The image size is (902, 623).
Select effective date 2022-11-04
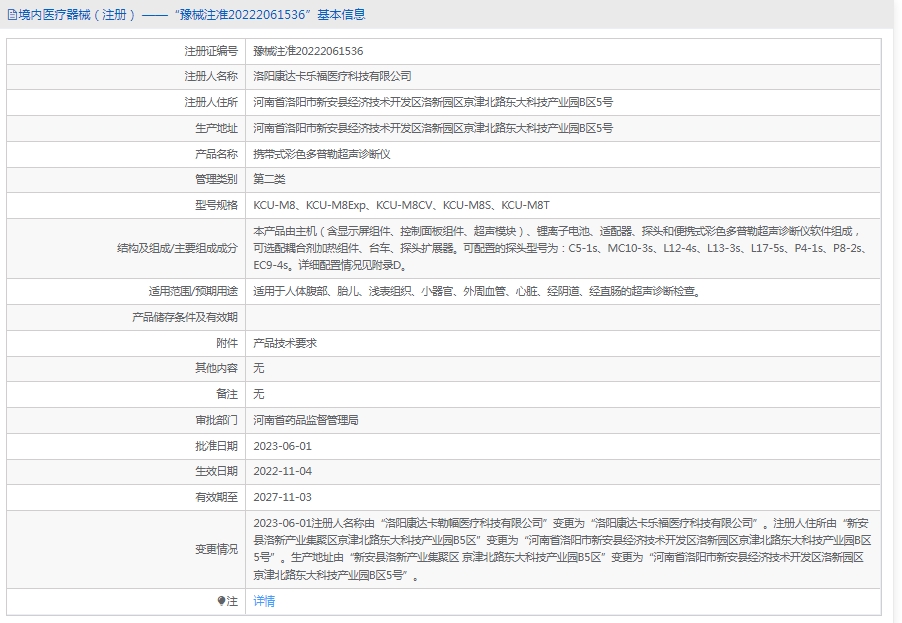click(282, 472)
